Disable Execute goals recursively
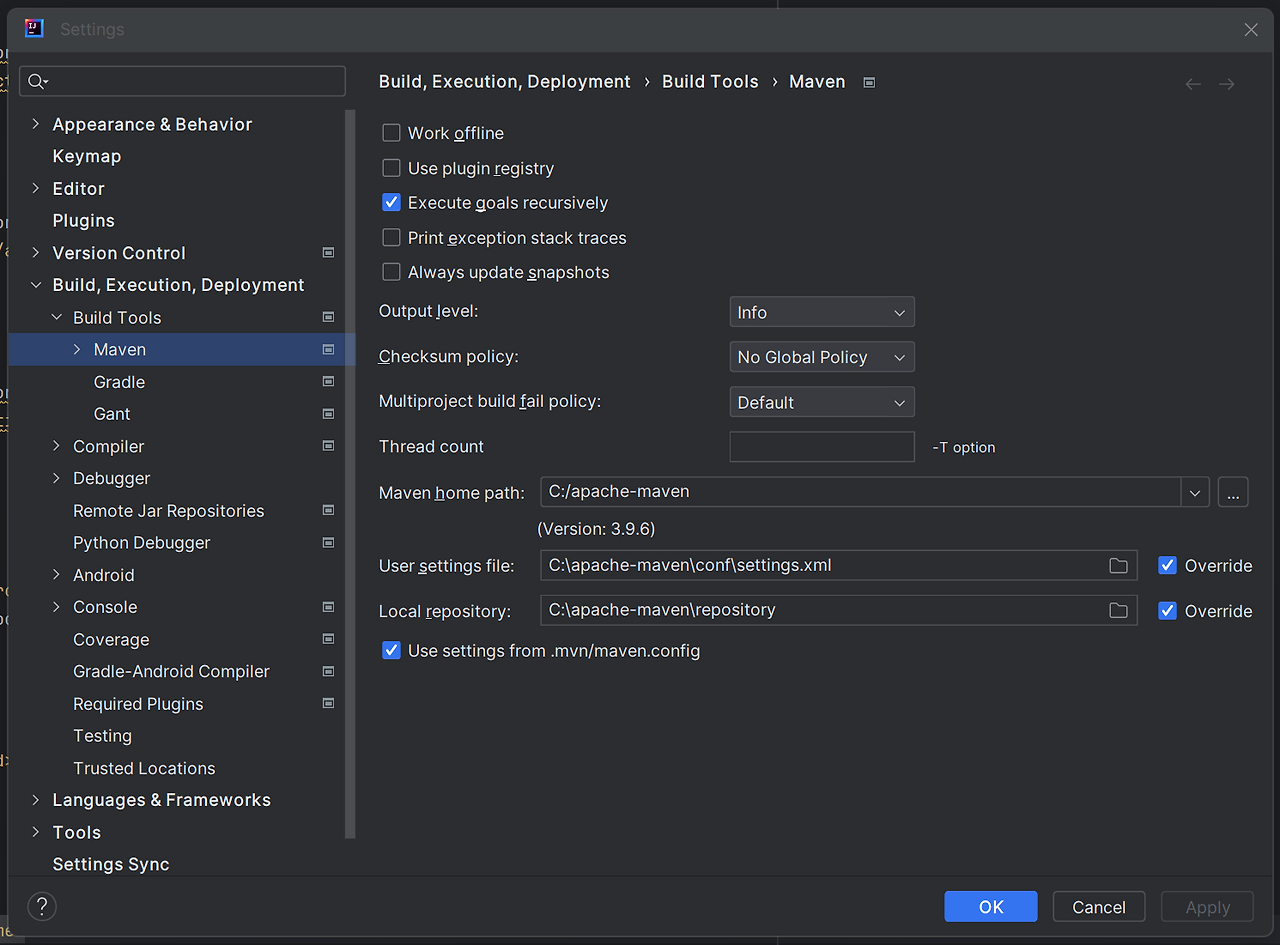This screenshot has width=1280, height=945. (391, 202)
